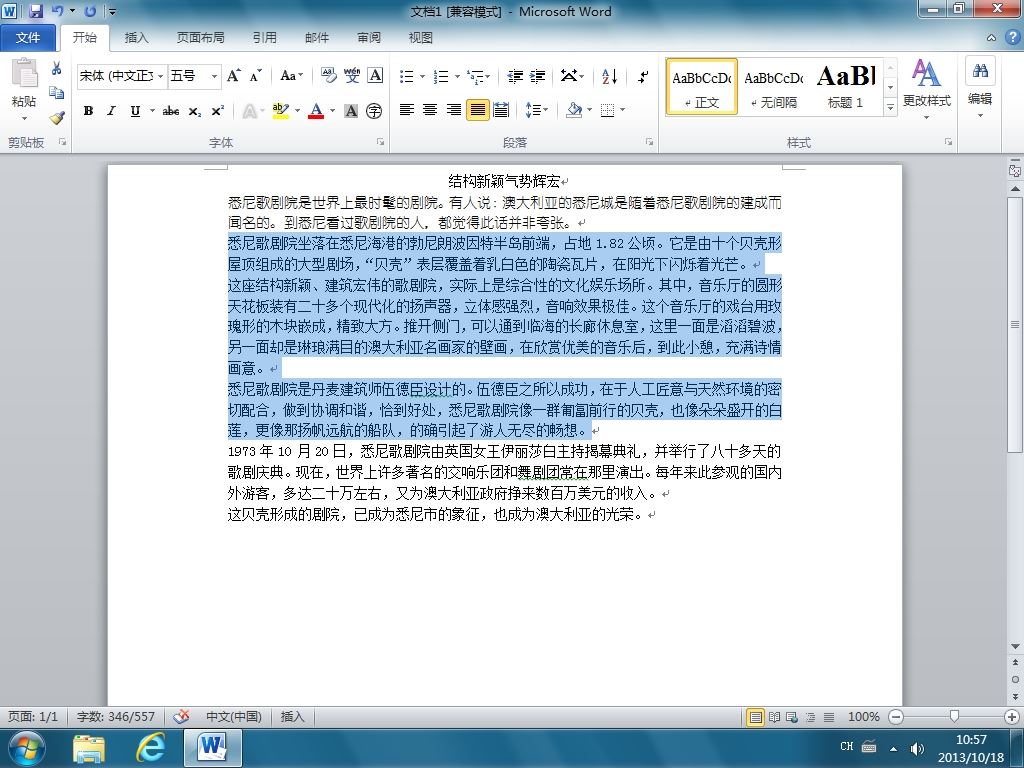Viewport: 1024px width, 768px height.
Task: Toggle Italic formatting
Action: (112, 111)
